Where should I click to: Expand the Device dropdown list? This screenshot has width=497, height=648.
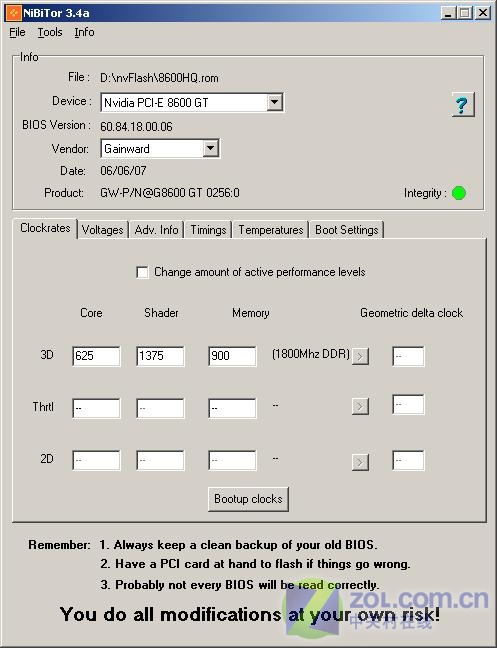(x=274, y=102)
